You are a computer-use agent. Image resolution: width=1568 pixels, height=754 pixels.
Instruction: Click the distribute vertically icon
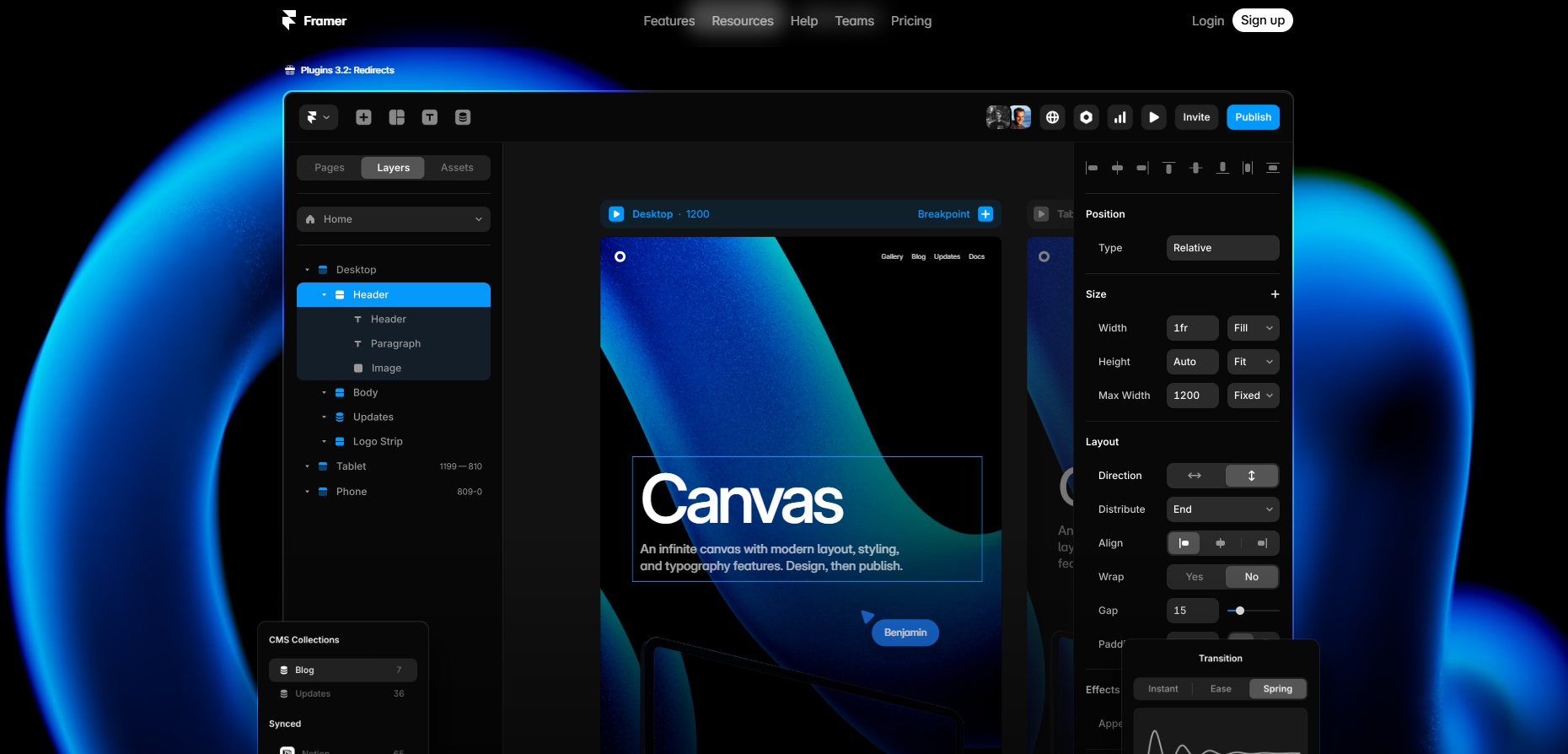(1273, 168)
